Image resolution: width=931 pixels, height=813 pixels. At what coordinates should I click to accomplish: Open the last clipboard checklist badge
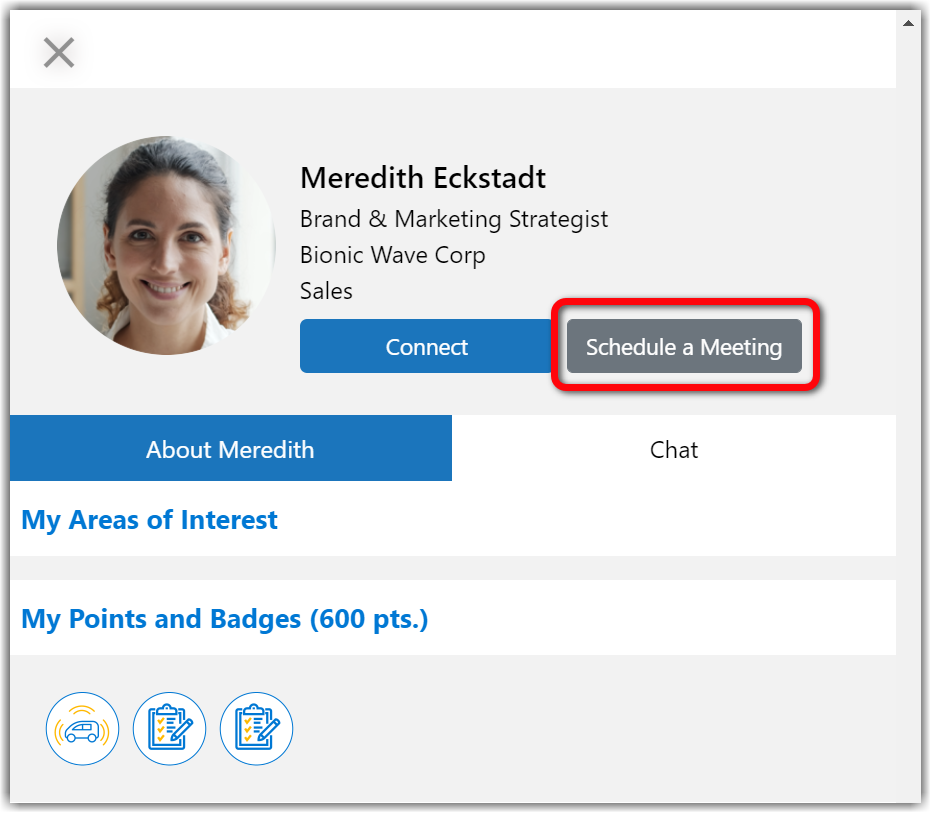256,729
